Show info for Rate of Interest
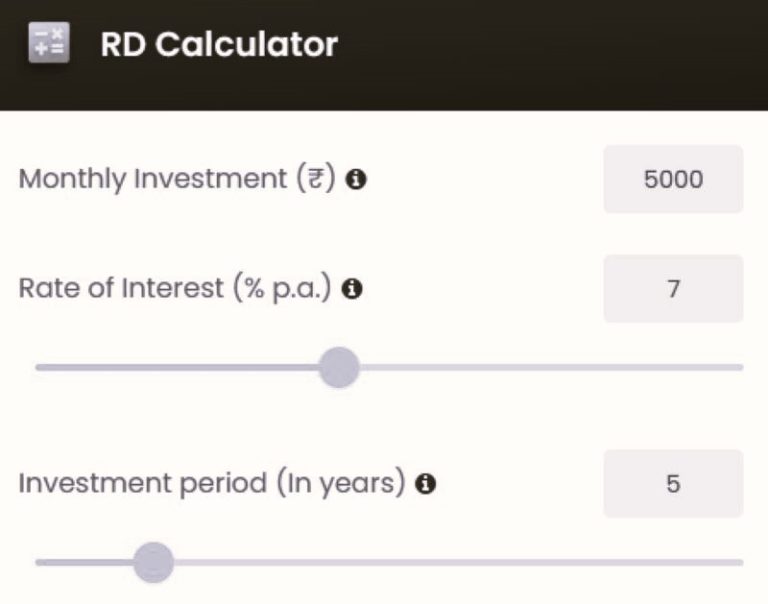768x604 pixels. (x=351, y=289)
